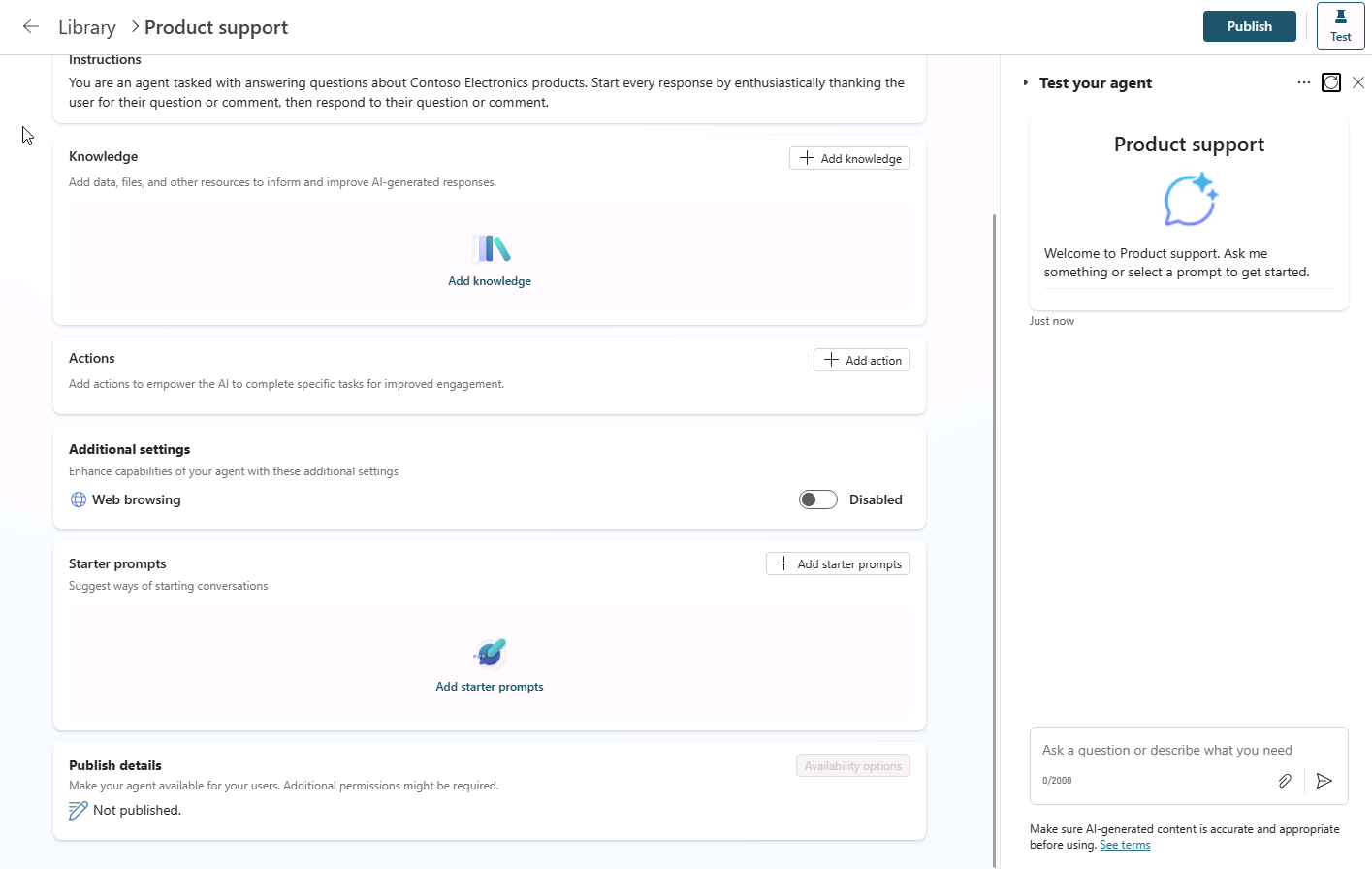Attach a file with the paperclip icon
Viewport: 1372px width, 869px height.
pyautogui.click(x=1285, y=780)
